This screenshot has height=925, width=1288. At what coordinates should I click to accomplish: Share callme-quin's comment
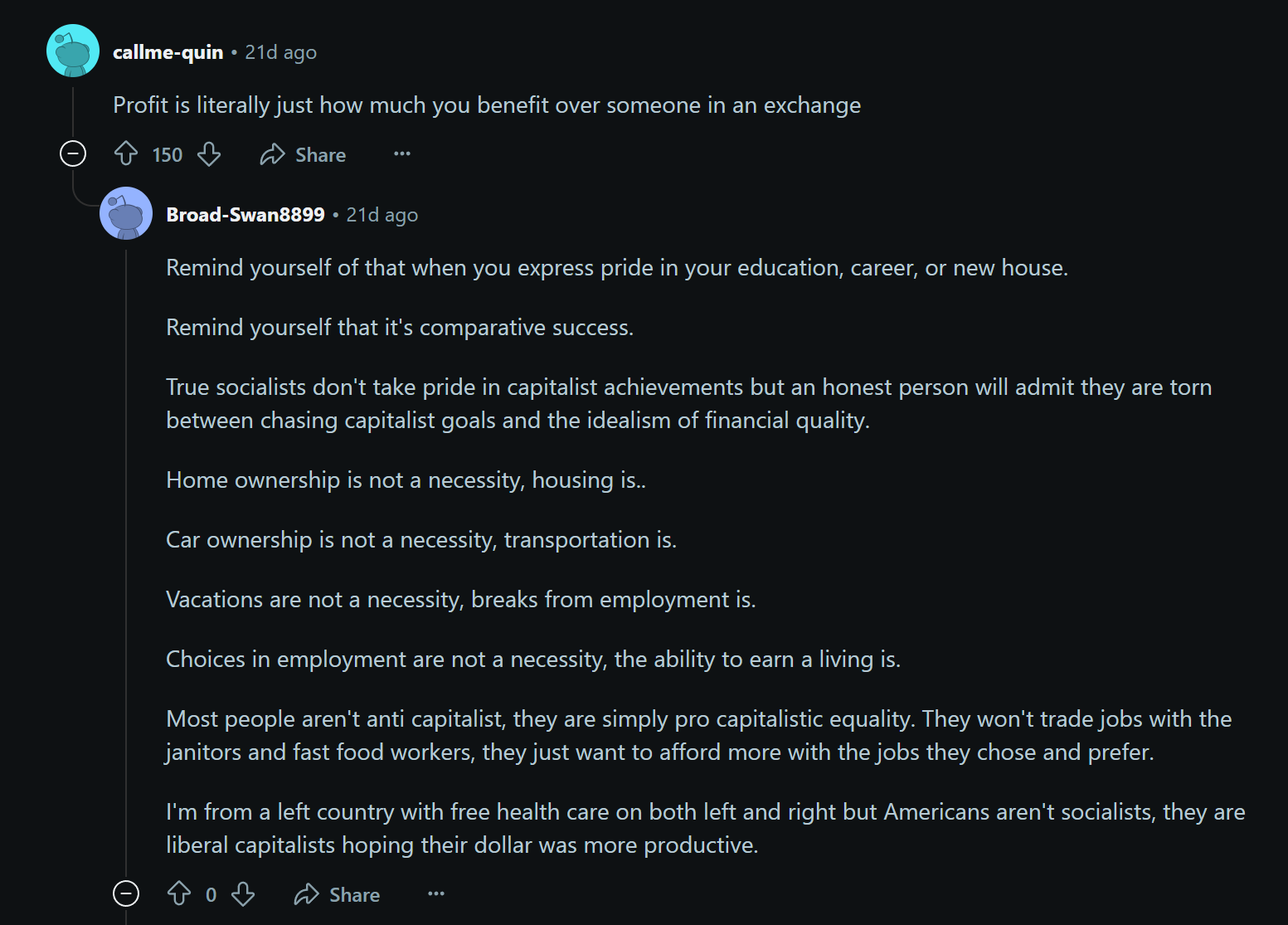click(303, 154)
